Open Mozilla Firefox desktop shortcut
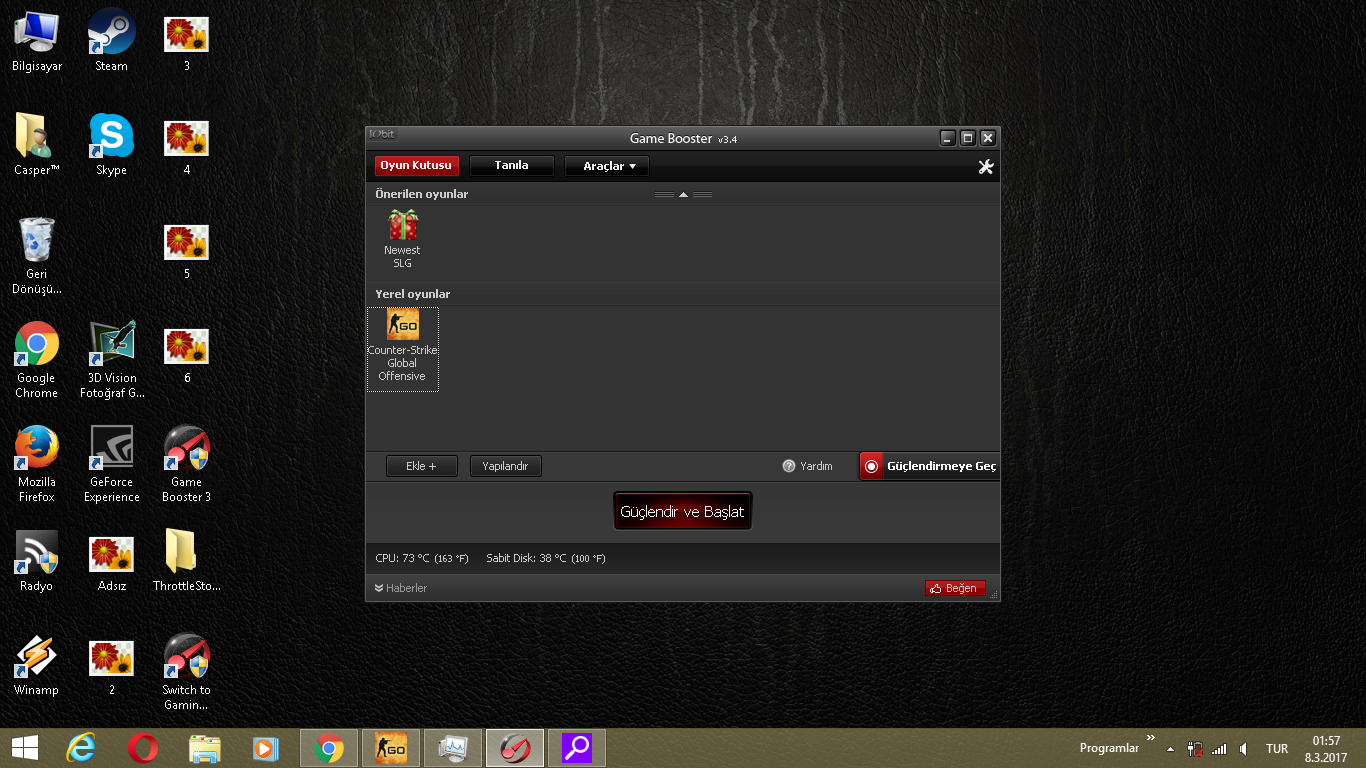The image size is (1366, 768). coord(37,464)
